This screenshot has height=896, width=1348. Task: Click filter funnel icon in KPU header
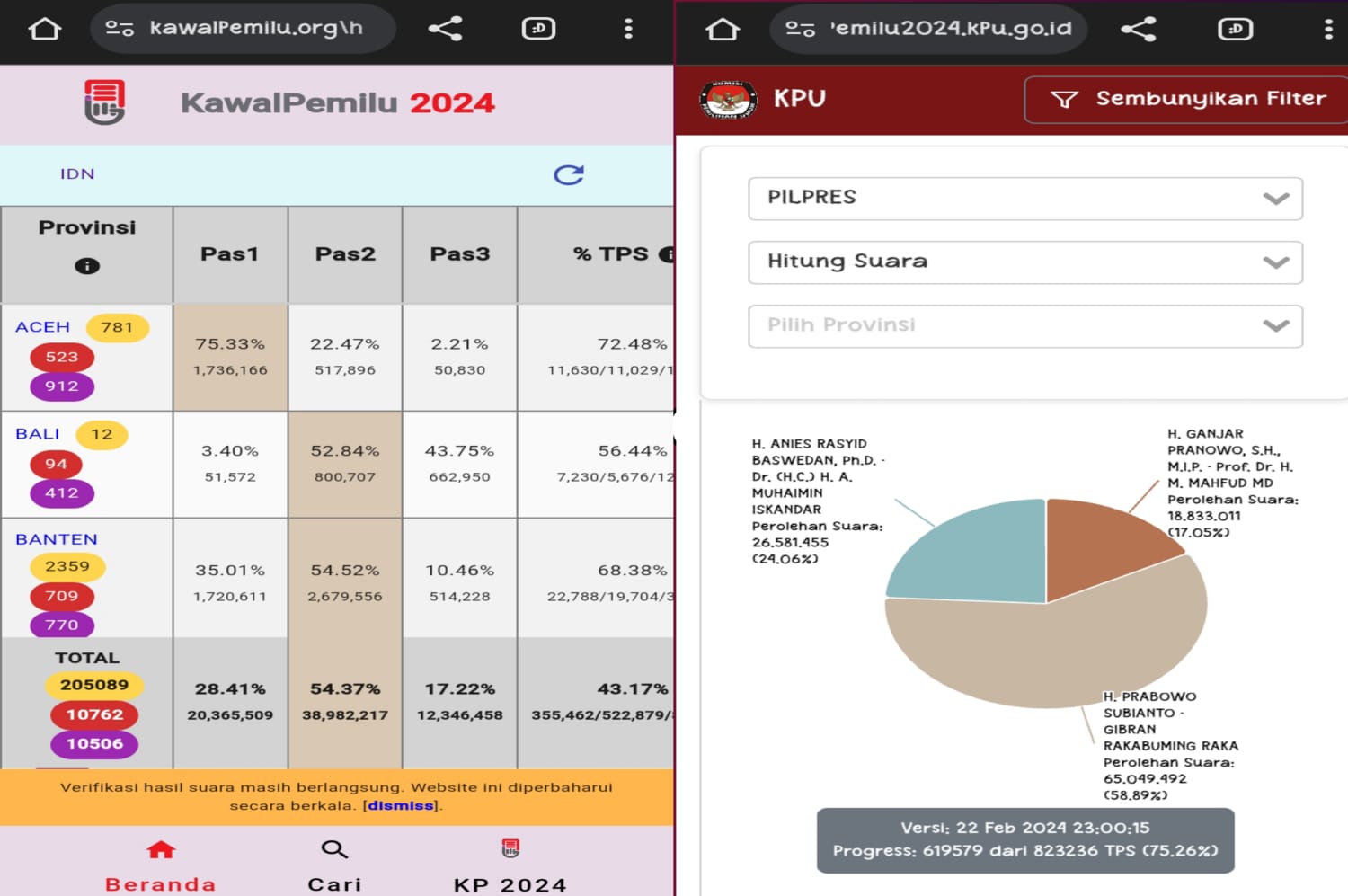pyautogui.click(x=1065, y=99)
